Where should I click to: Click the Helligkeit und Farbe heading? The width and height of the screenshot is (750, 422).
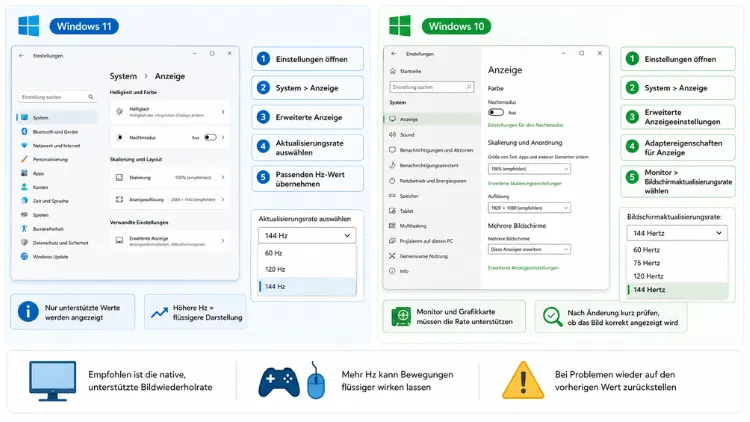[x=133, y=92]
